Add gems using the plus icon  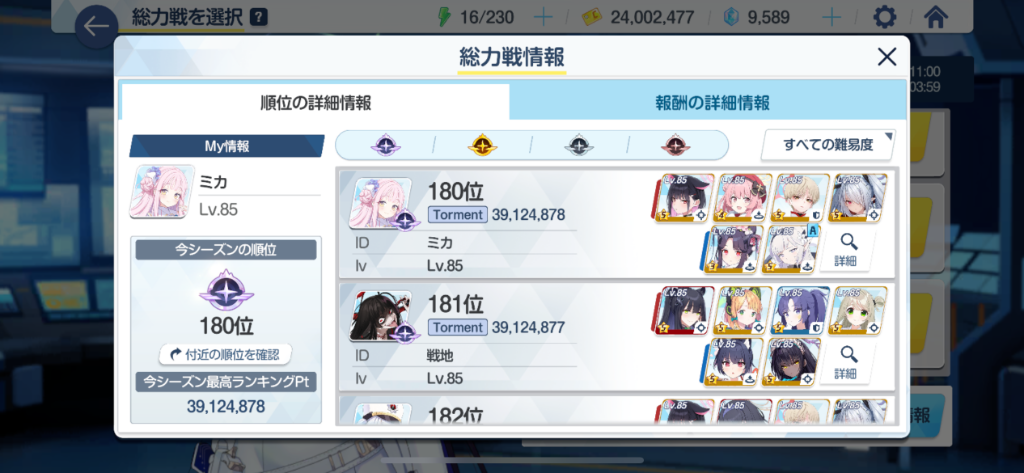click(831, 17)
